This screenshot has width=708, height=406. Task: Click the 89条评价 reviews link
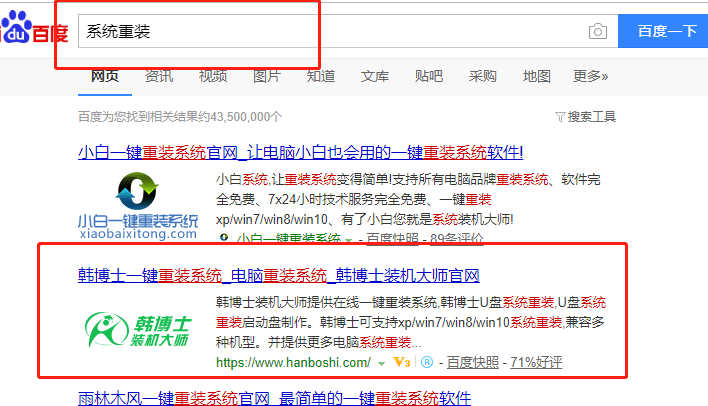click(456, 238)
